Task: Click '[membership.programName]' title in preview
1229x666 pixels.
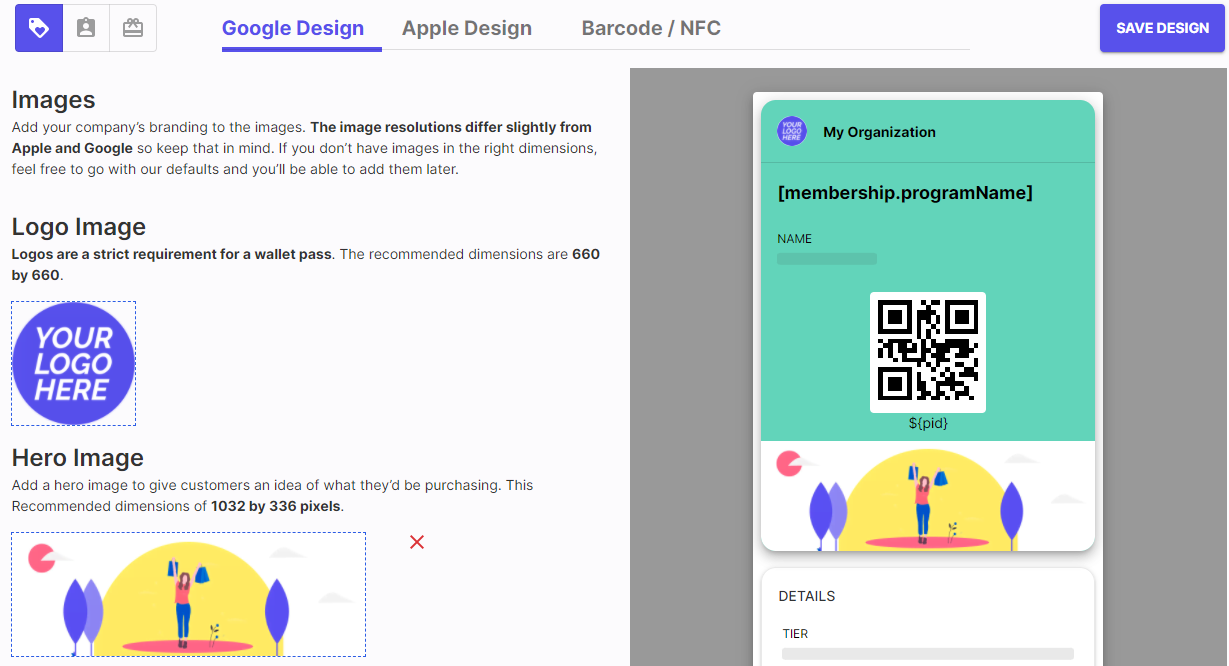Action: coord(905,193)
